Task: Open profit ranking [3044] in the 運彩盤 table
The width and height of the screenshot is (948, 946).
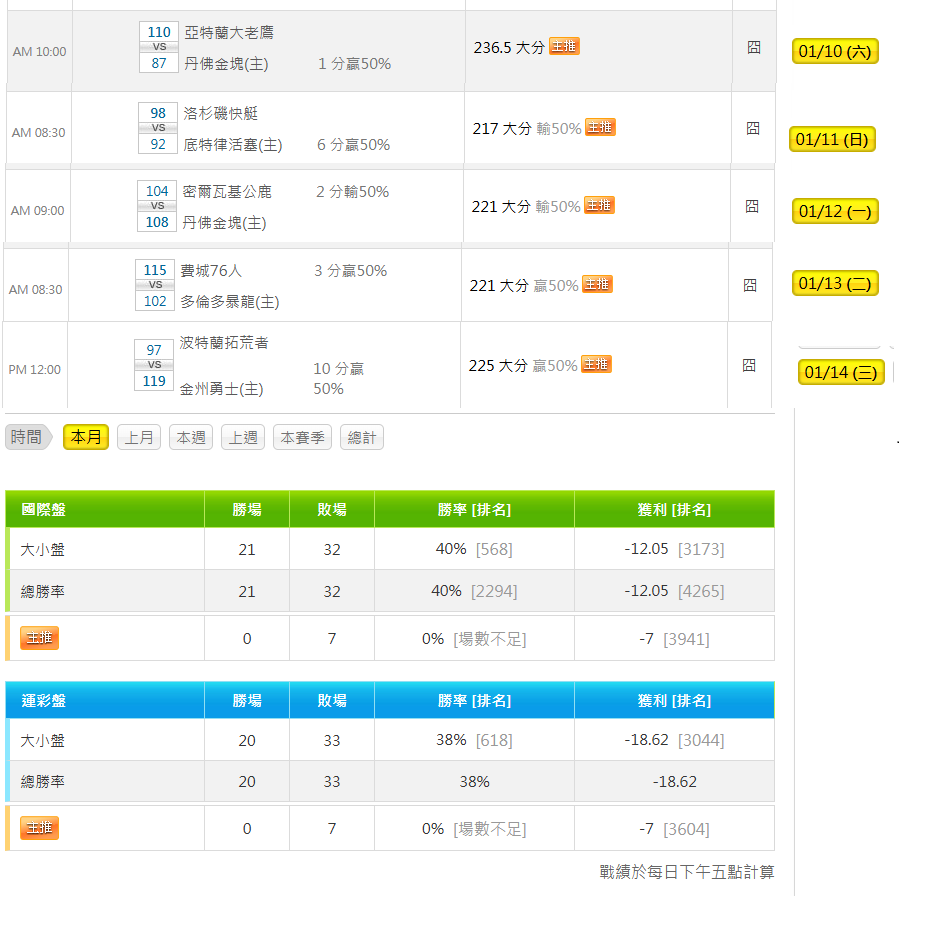Action: pyautogui.click(x=700, y=740)
